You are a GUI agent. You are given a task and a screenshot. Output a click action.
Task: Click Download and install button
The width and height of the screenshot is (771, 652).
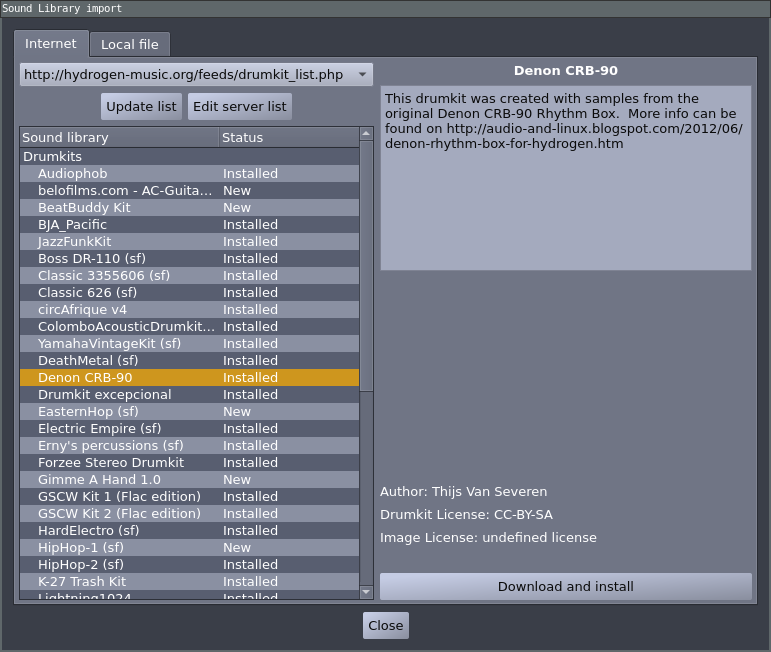click(565, 586)
